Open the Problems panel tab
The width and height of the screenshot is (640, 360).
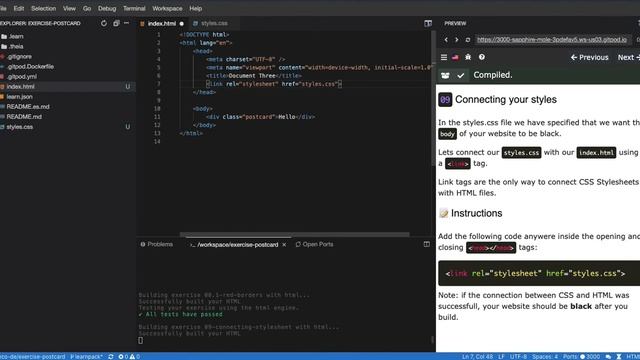tap(157, 244)
